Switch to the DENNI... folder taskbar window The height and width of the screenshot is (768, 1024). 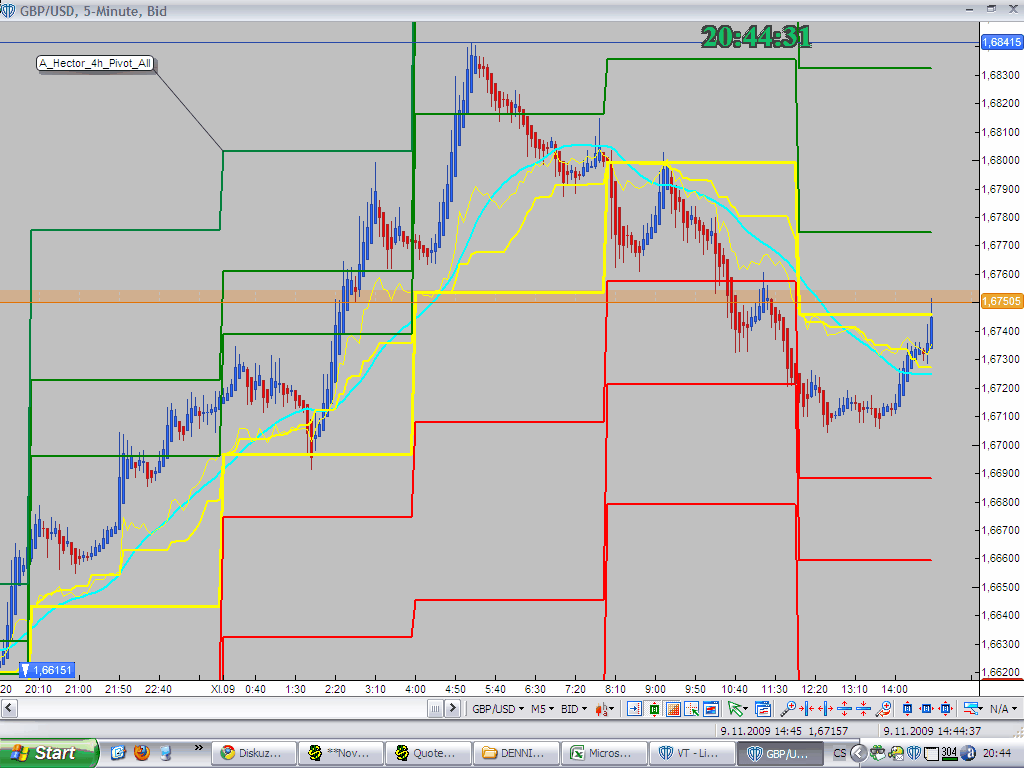[516, 753]
